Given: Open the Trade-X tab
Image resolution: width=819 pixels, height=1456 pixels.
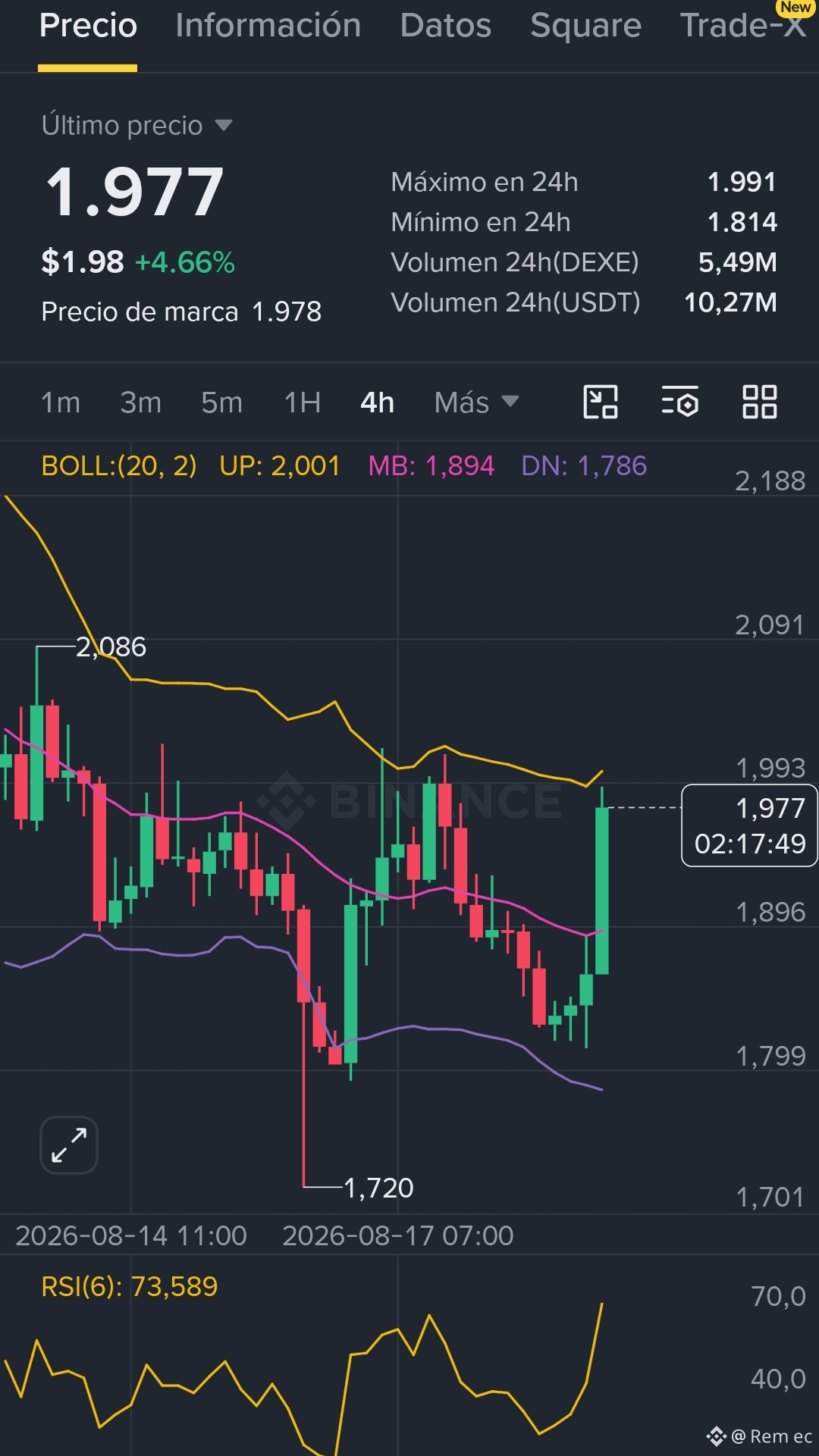Looking at the screenshot, I should (743, 27).
